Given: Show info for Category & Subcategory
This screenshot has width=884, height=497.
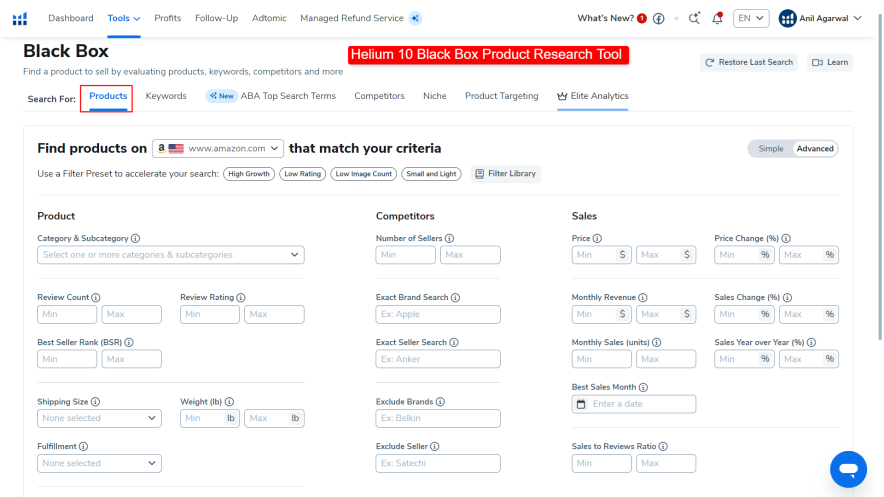Looking at the screenshot, I should tap(135, 238).
